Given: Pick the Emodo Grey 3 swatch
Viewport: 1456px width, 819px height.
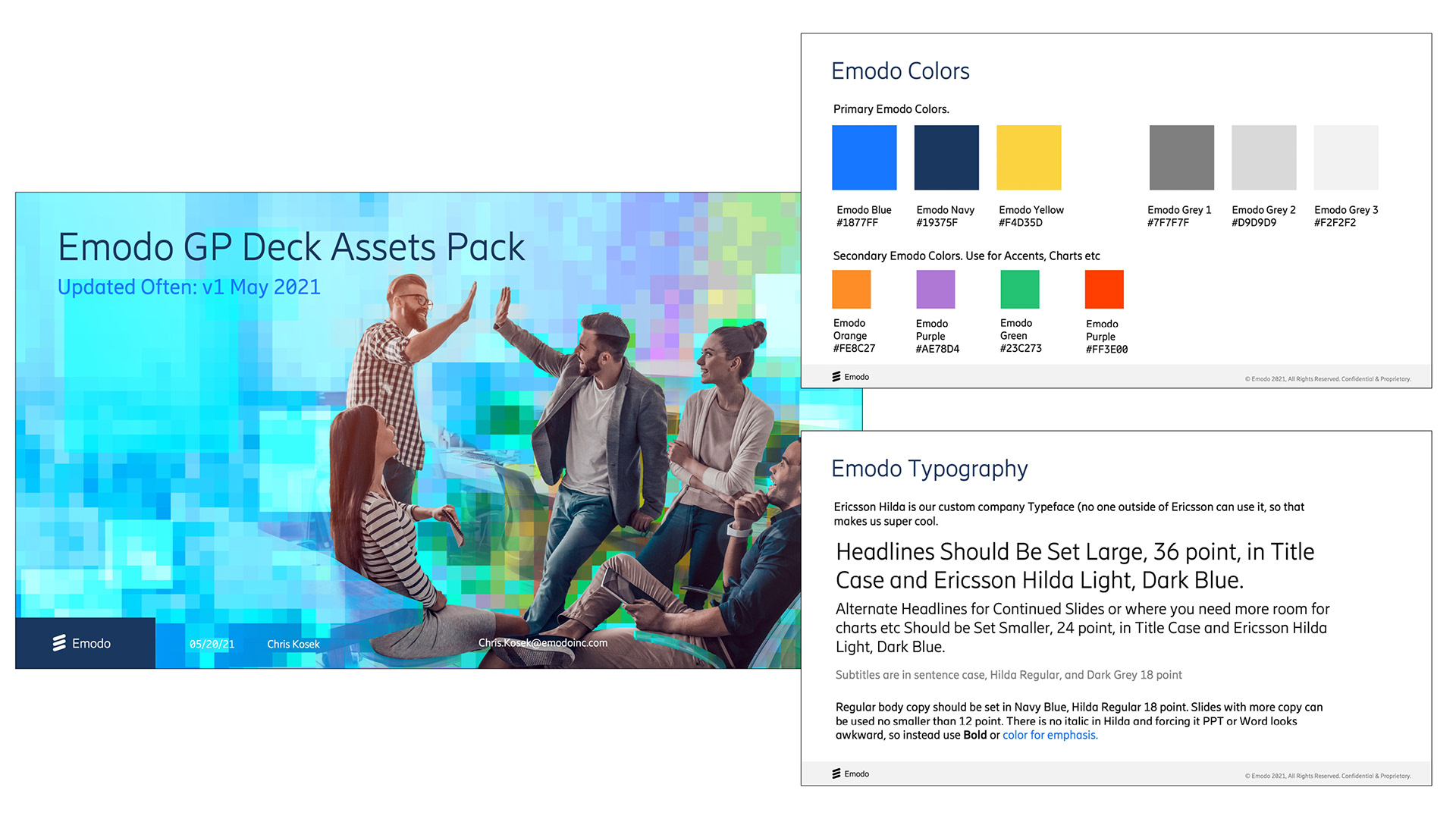Looking at the screenshot, I should tap(1346, 158).
